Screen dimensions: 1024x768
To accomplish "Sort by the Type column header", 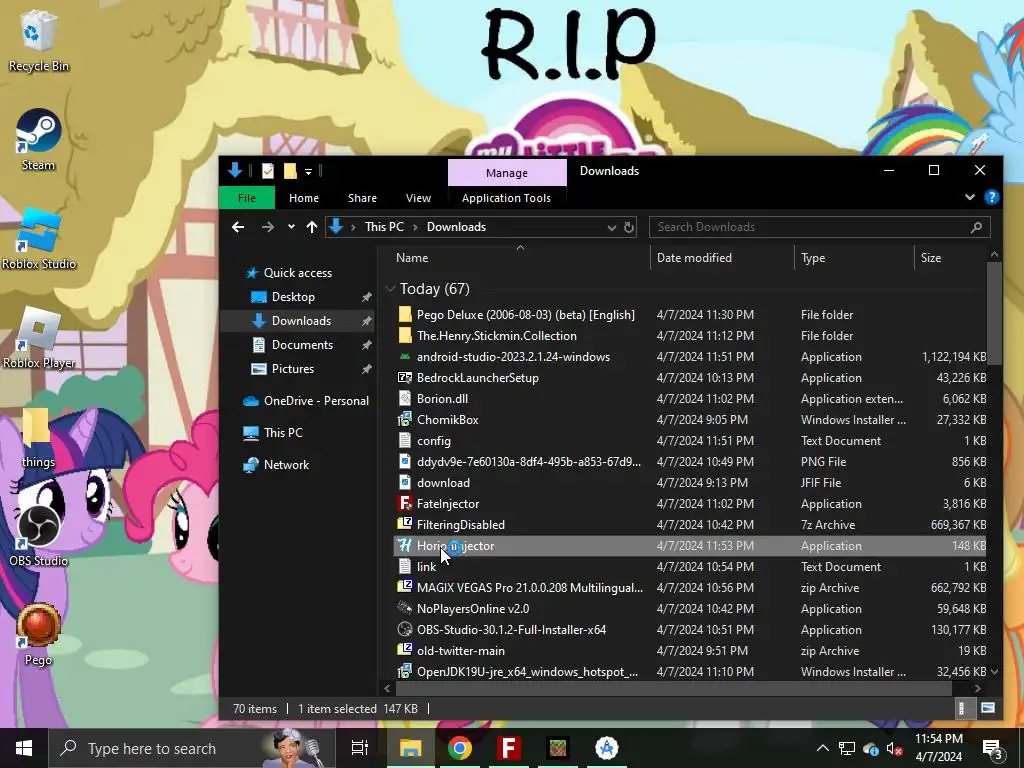I will 854,258.
